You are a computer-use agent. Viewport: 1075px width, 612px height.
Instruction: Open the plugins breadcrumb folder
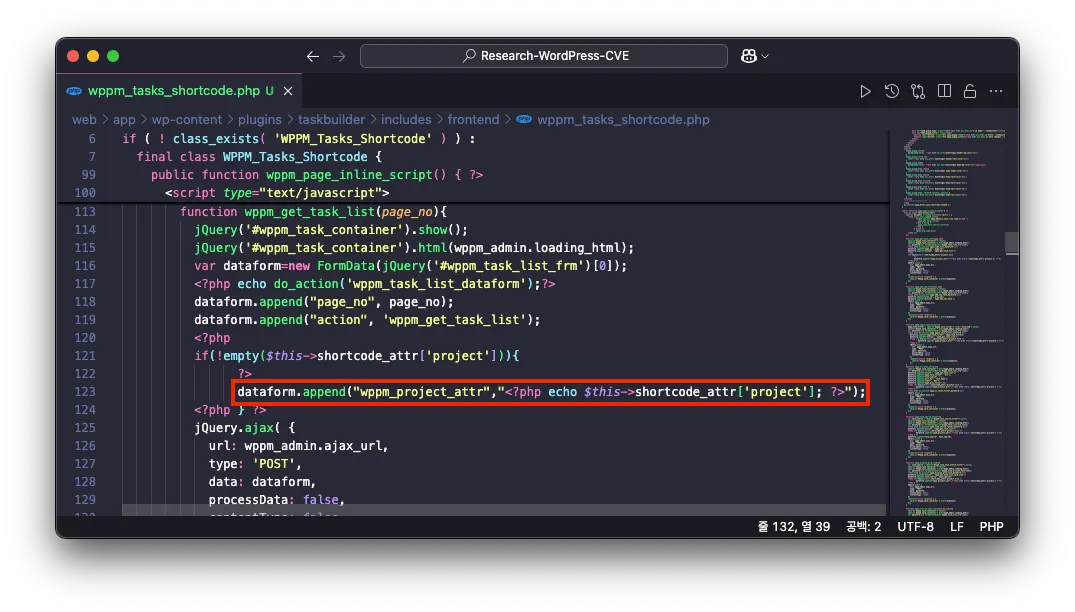pos(259,119)
